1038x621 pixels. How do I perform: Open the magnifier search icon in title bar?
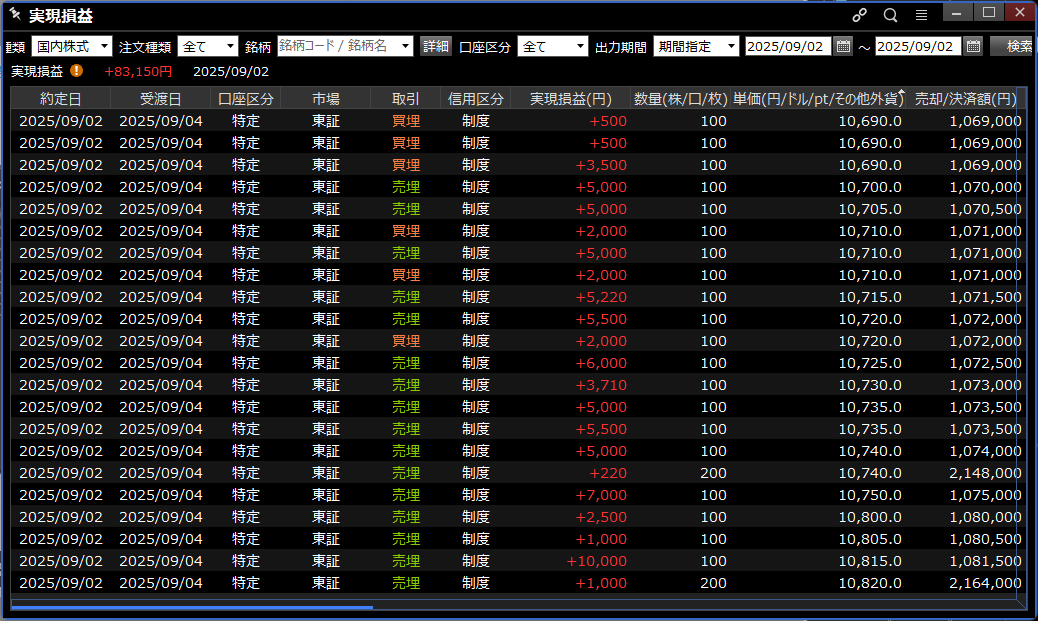pyautogui.click(x=890, y=15)
